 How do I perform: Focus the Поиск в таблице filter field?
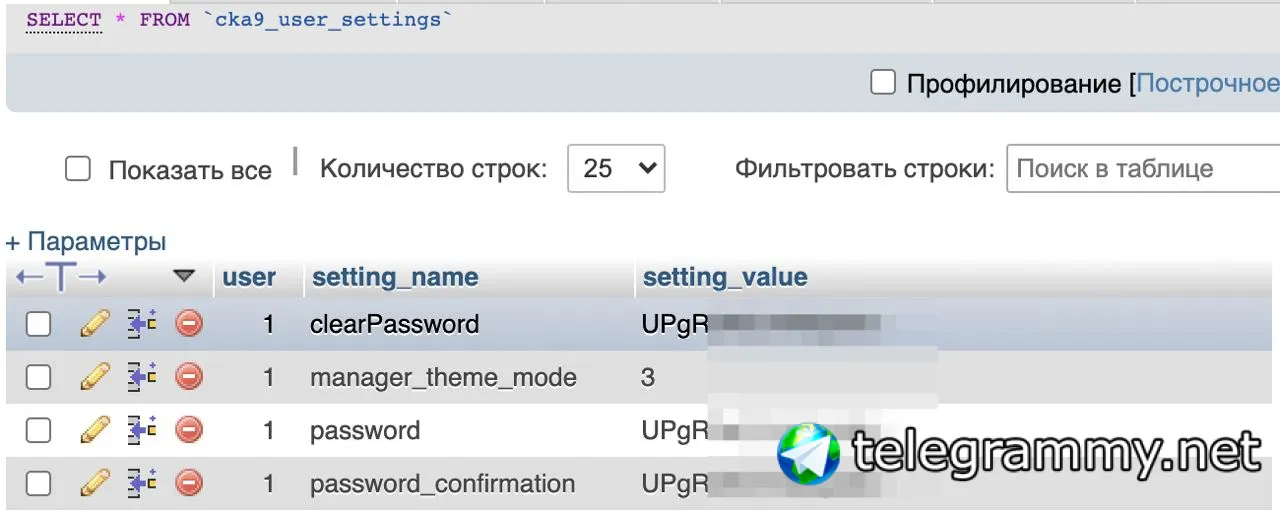click(x=1143, y=168)
